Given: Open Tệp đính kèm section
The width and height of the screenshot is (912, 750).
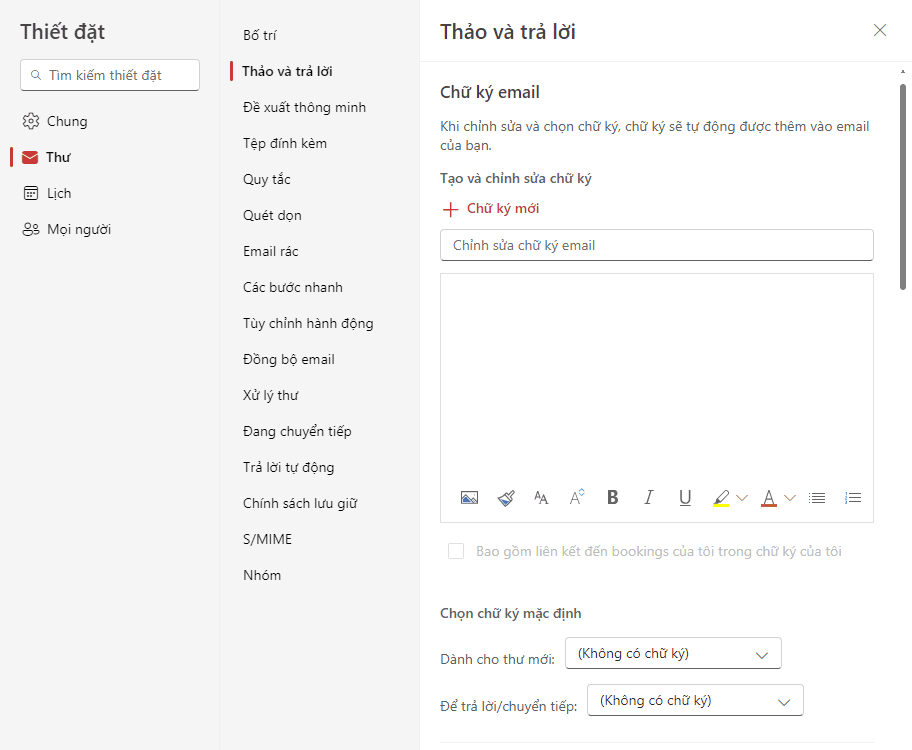Looking at the screenshot, I should point(284,143).
